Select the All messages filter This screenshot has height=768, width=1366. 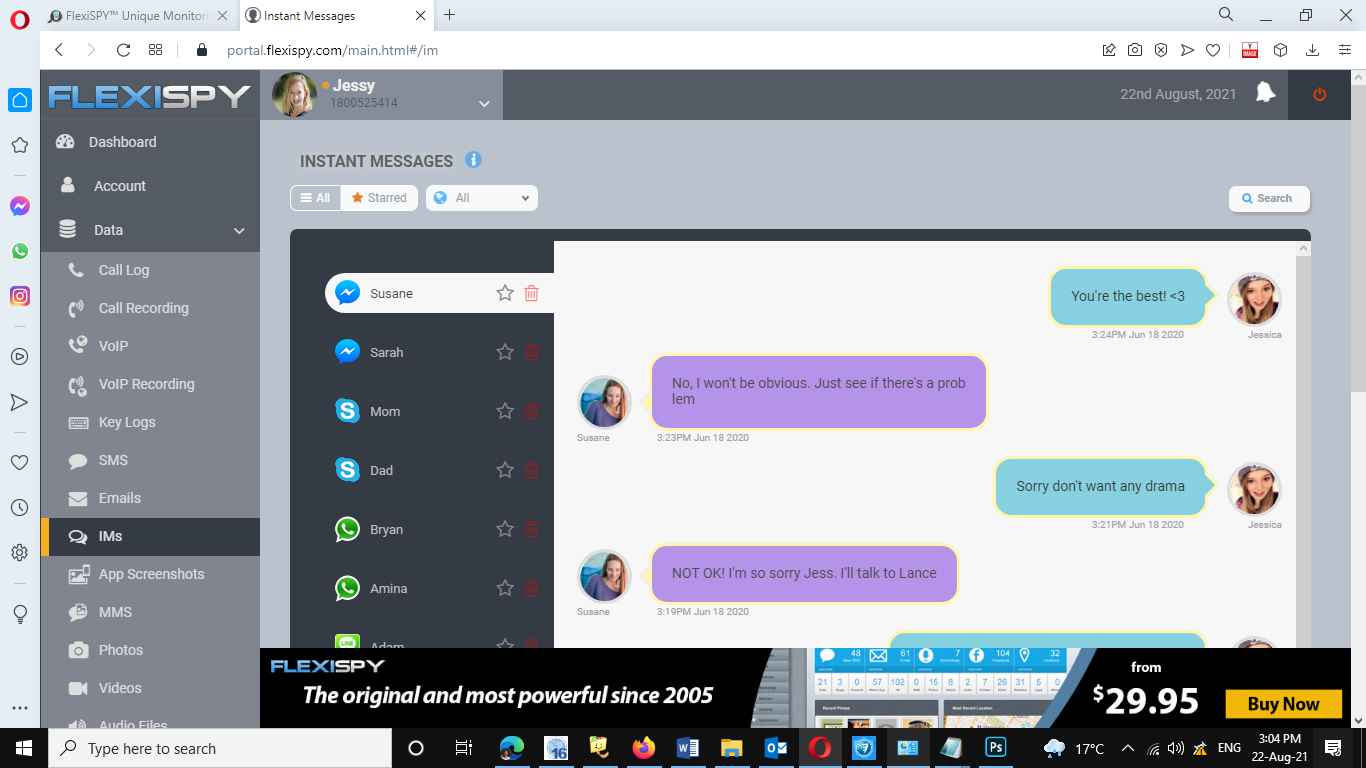click(315, 198)
